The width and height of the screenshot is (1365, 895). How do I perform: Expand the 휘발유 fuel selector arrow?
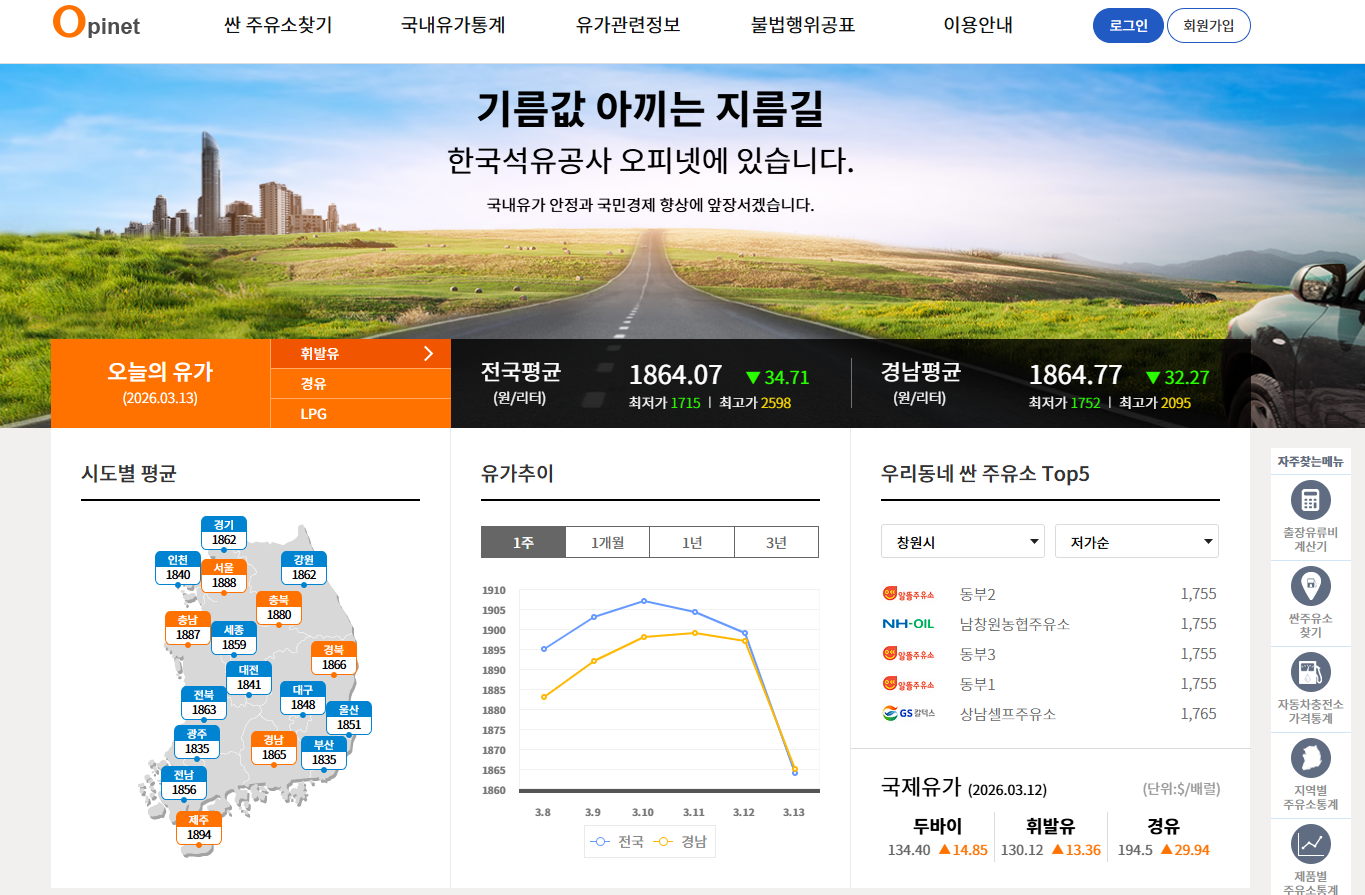(428, 354)
